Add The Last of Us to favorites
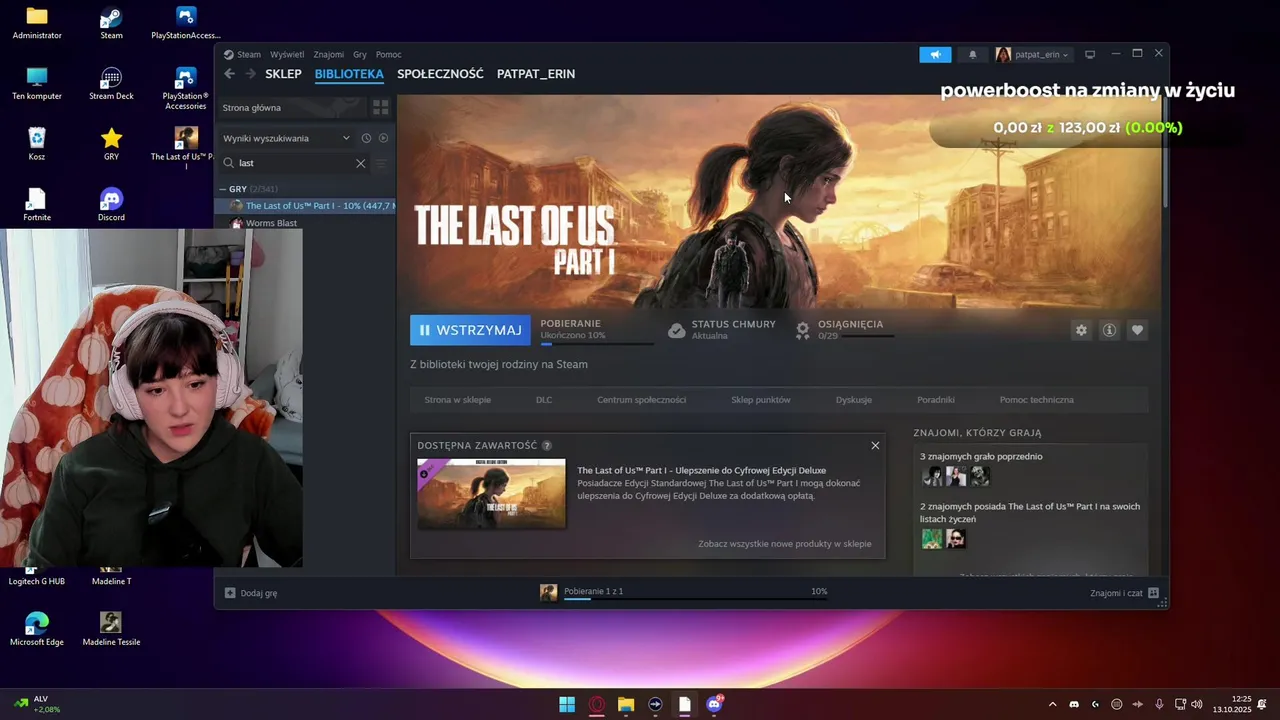Screen dimensions: 1280x720 [x=1137, y=330]
